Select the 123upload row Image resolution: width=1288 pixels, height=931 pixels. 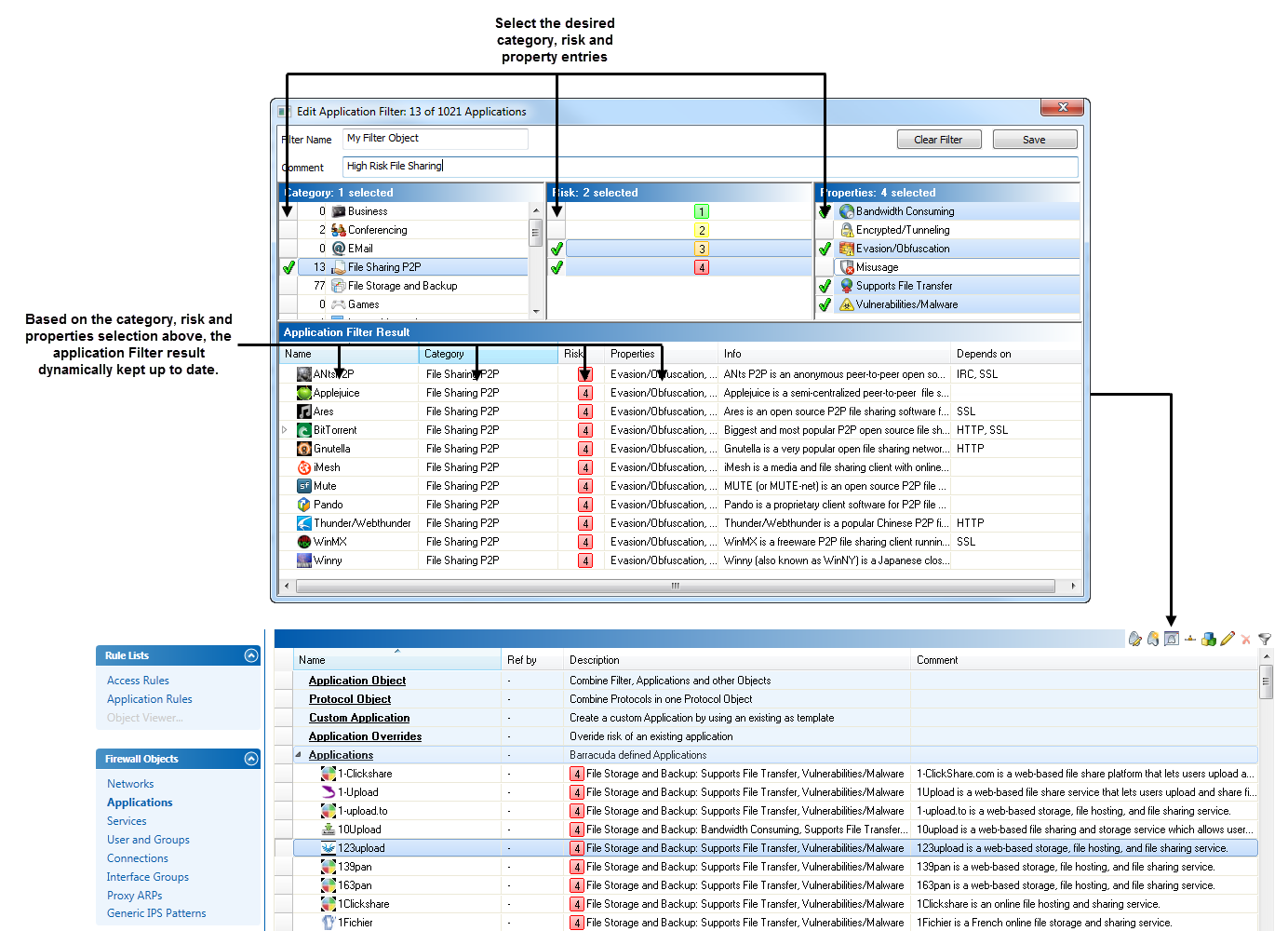[775, 848]
